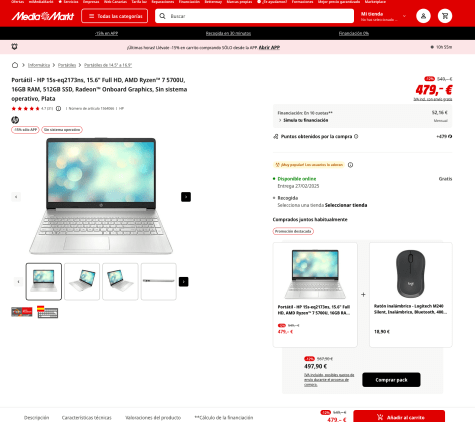The image size is (475, 422).
Task: Show previous product image with left arrow
Action: pos(16,197)
